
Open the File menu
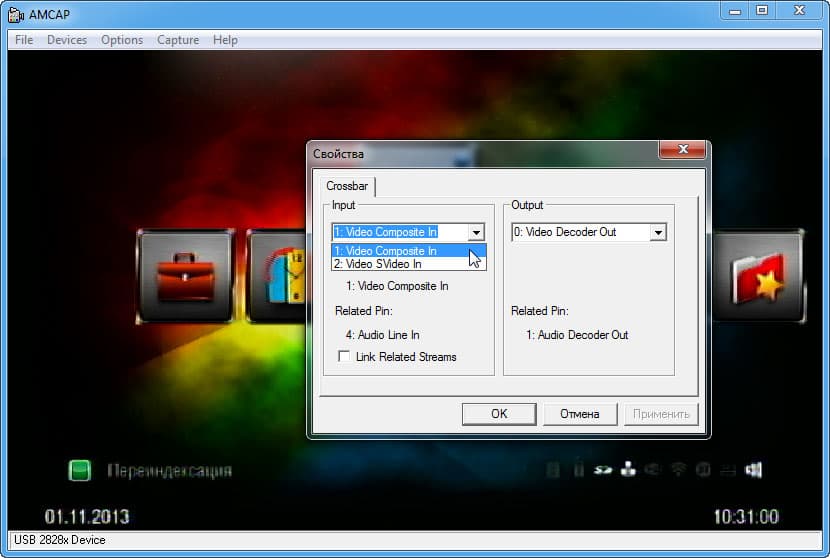[x=24, y=40]
